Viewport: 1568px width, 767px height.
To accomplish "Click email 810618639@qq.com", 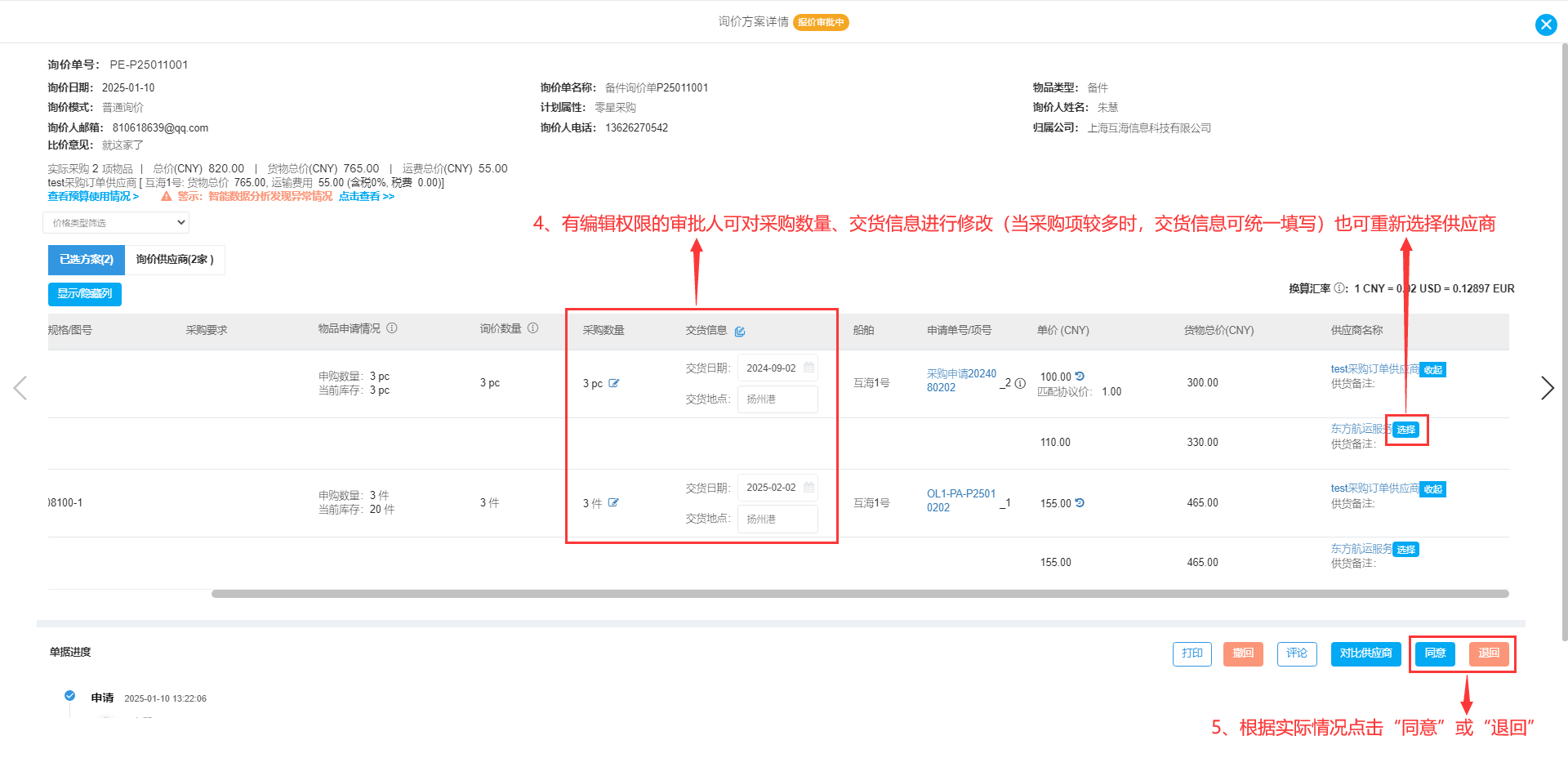I will [160, 127].
